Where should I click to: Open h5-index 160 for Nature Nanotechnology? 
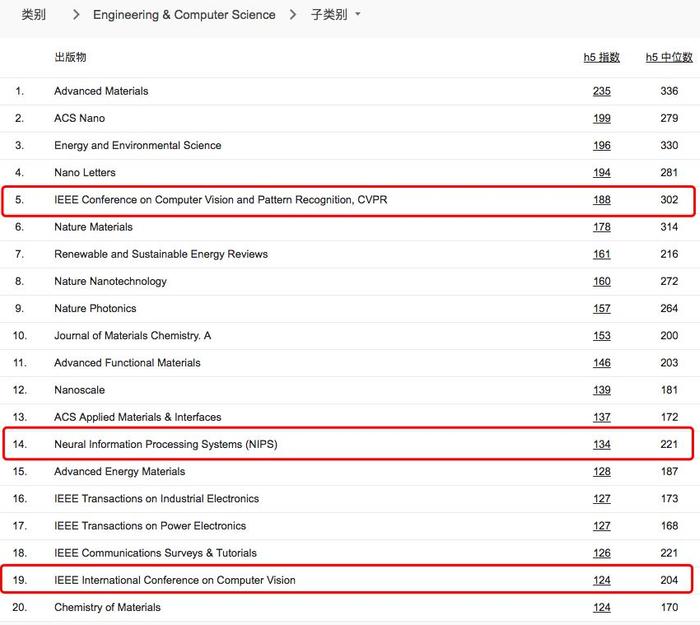[601, 281]
